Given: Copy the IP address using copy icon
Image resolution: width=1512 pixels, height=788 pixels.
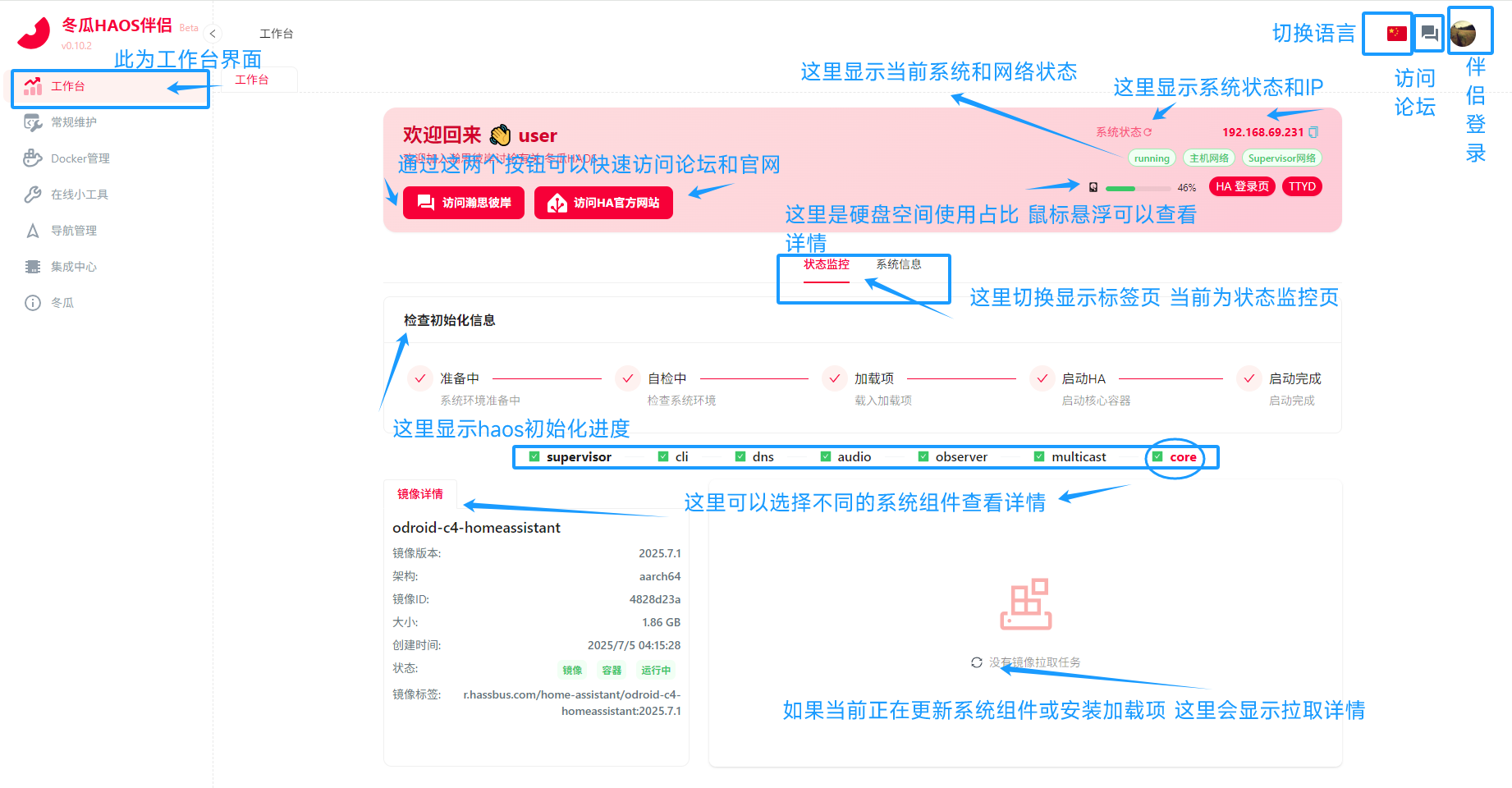Looking at the screenshot, I should coord(1313,132).
